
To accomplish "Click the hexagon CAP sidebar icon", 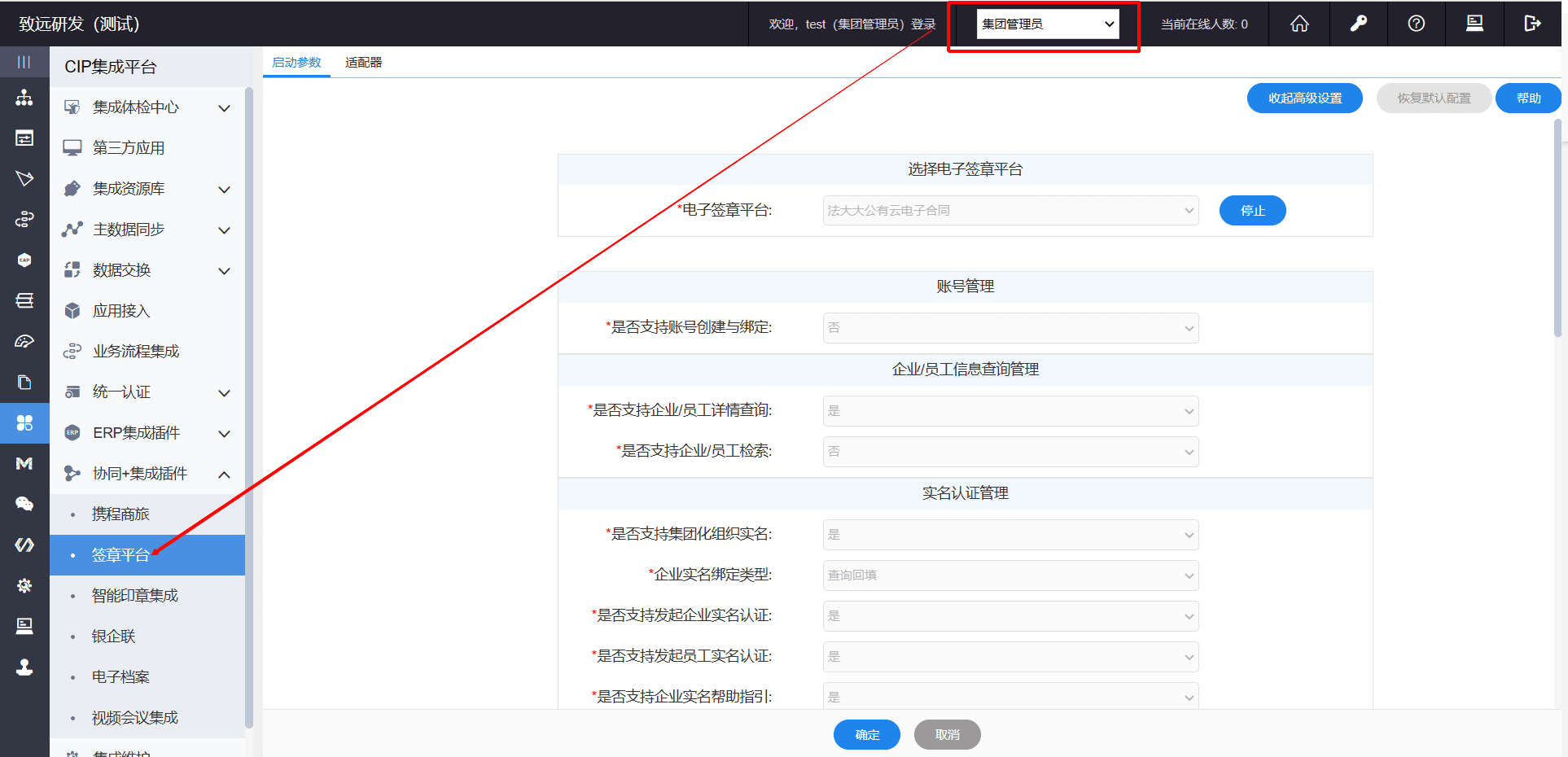I will tap(24, 260).
